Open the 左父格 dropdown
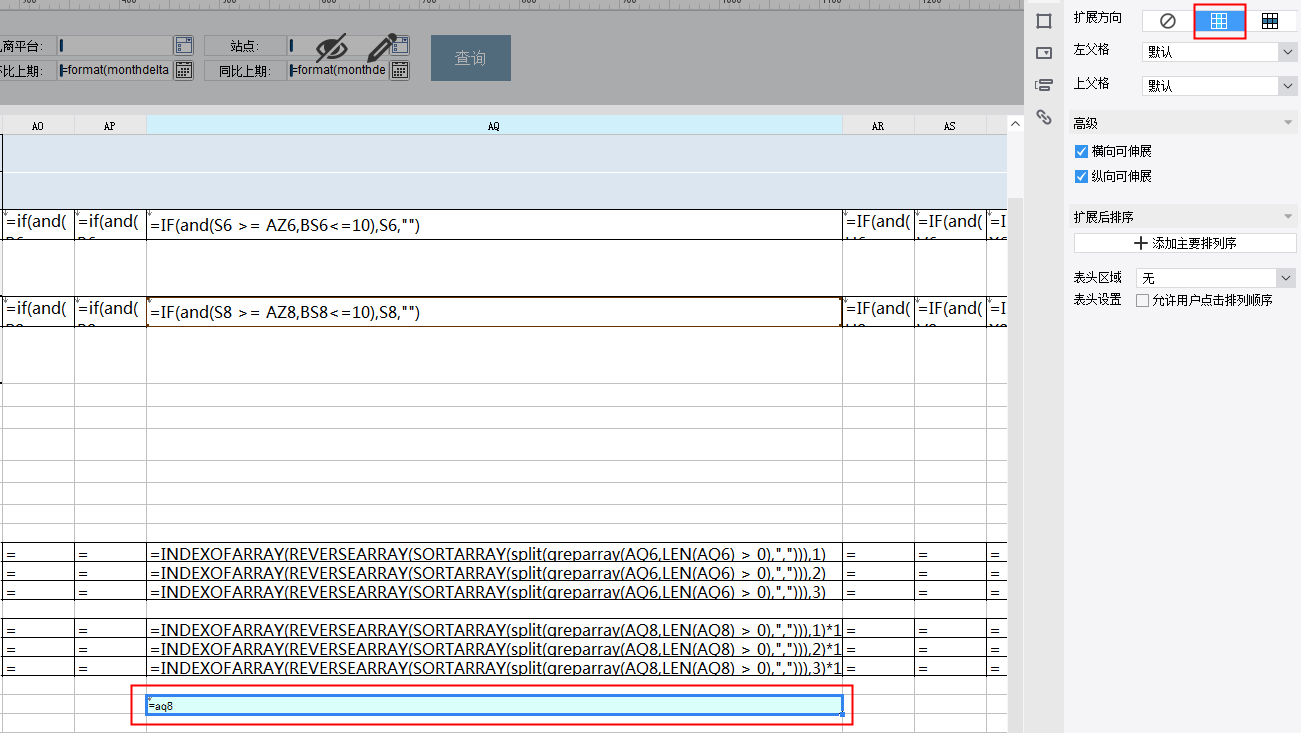The width and height of the screenshot is (1301, 733). [x=1219, y=52]
